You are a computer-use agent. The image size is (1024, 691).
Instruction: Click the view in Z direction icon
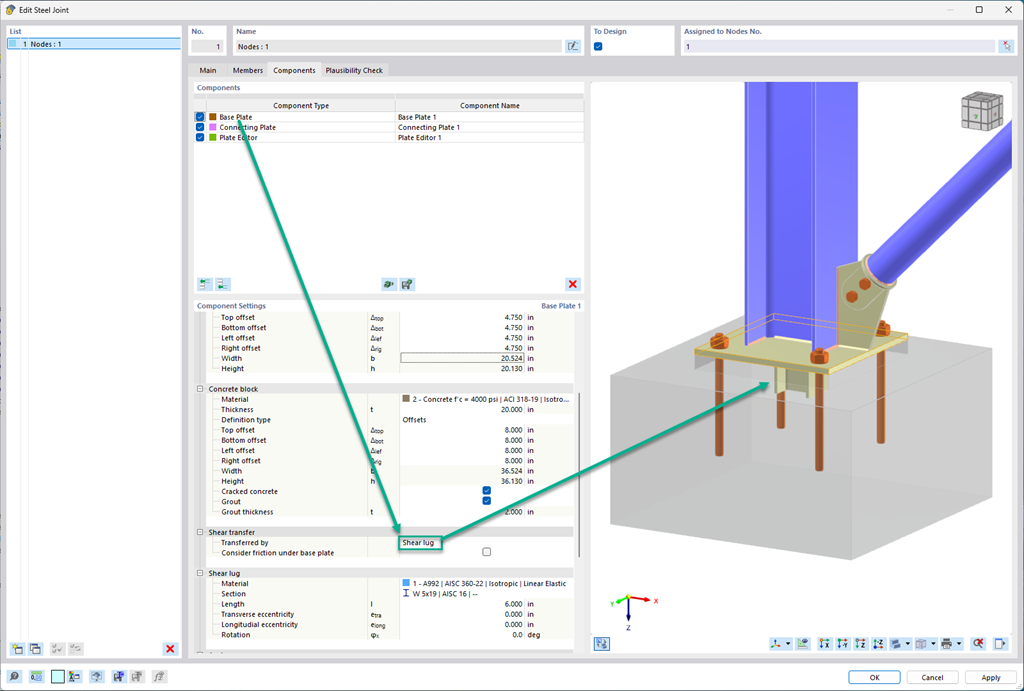click(861, 644)
